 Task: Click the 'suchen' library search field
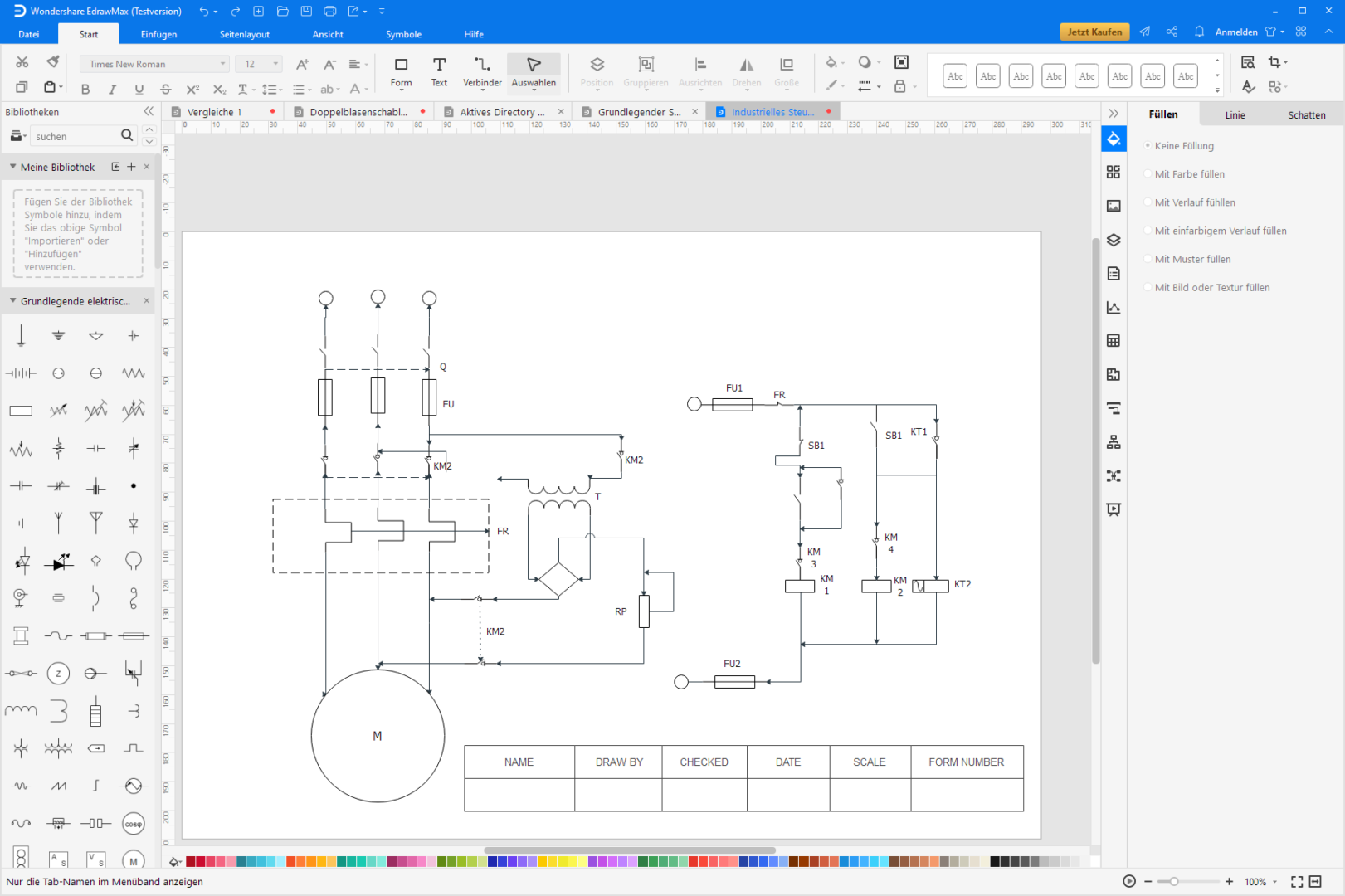coord(73,136)
